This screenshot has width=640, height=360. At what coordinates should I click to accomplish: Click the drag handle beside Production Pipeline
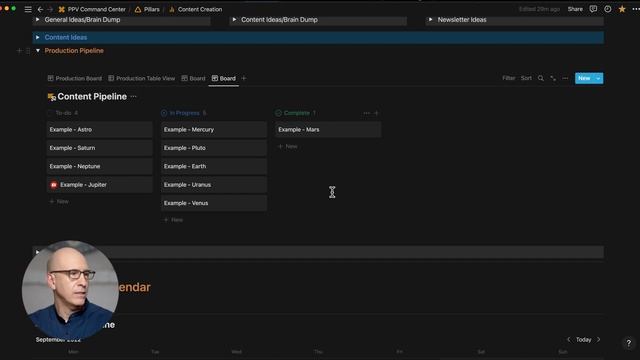[28, 51]
